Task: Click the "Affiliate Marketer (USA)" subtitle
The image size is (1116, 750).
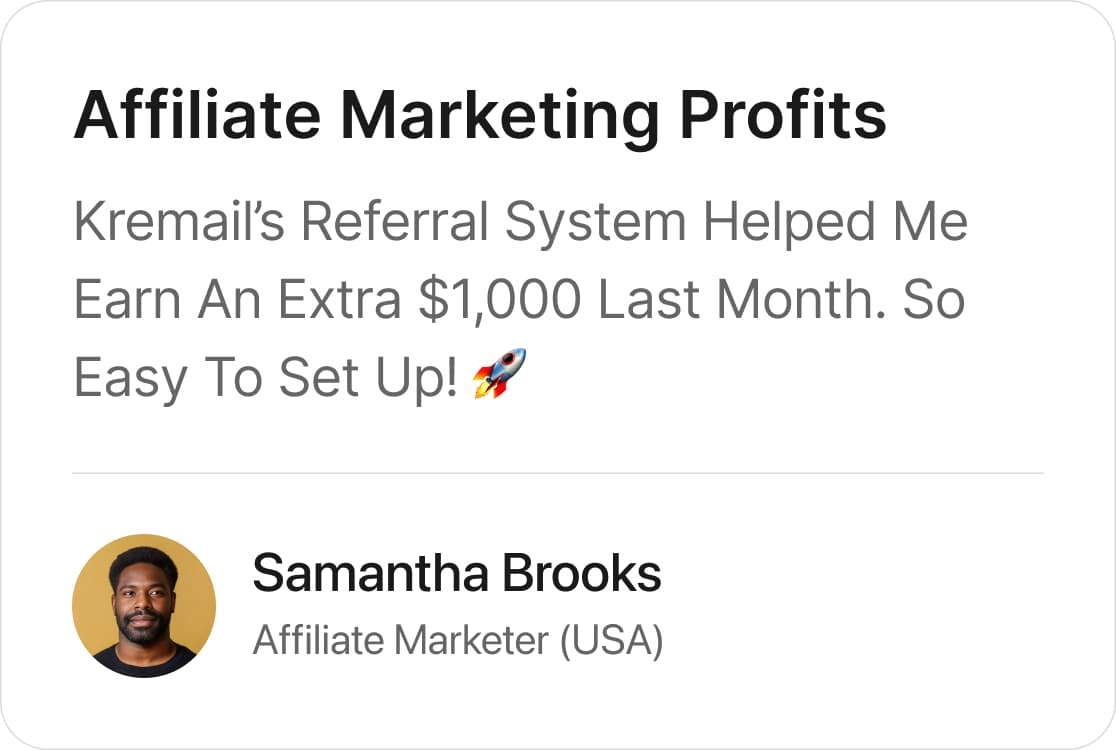Action: click(x=458, y=640)
